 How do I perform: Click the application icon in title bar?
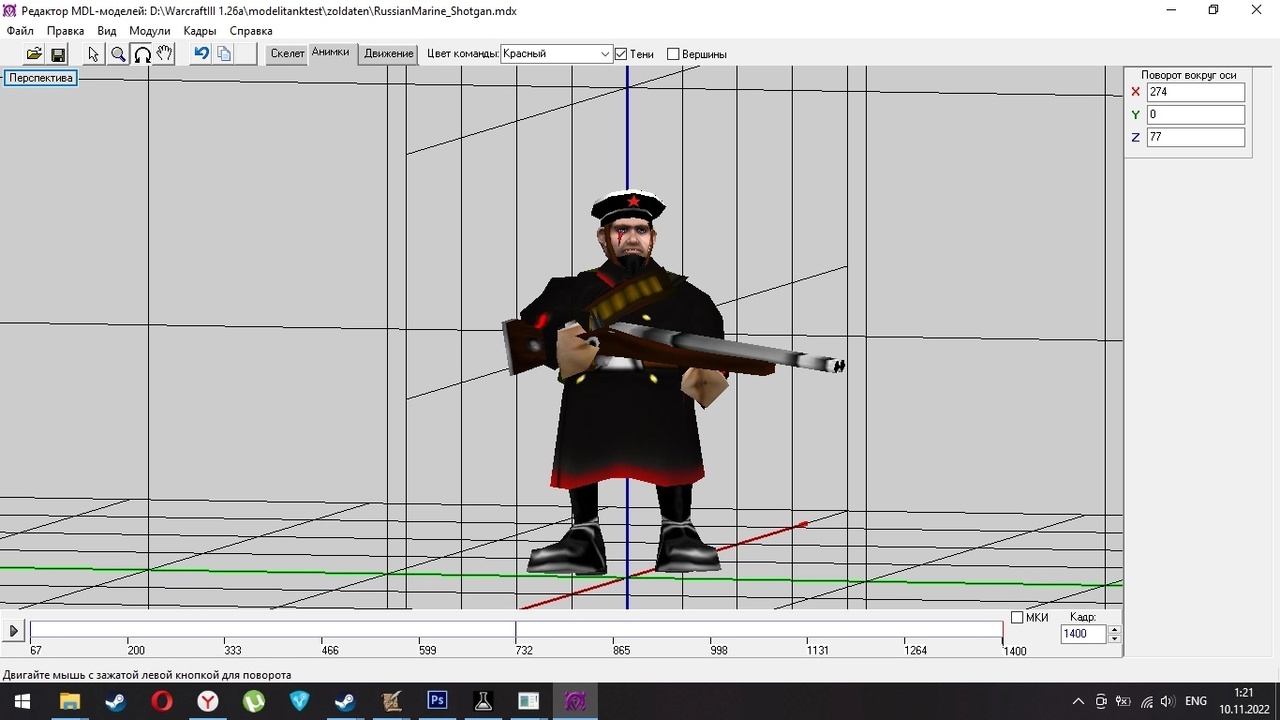10,10
